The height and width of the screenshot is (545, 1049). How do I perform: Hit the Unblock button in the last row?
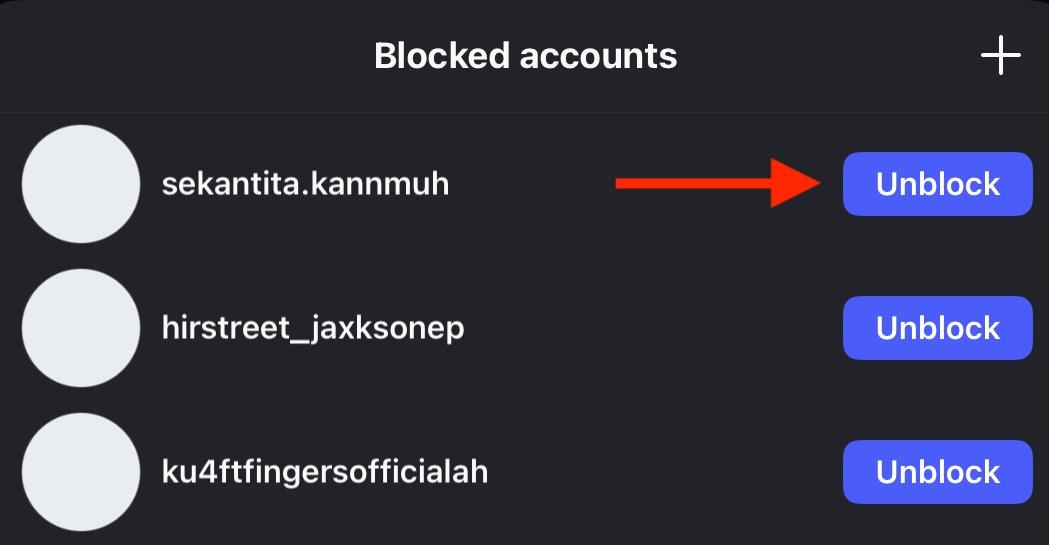point(937,472)
